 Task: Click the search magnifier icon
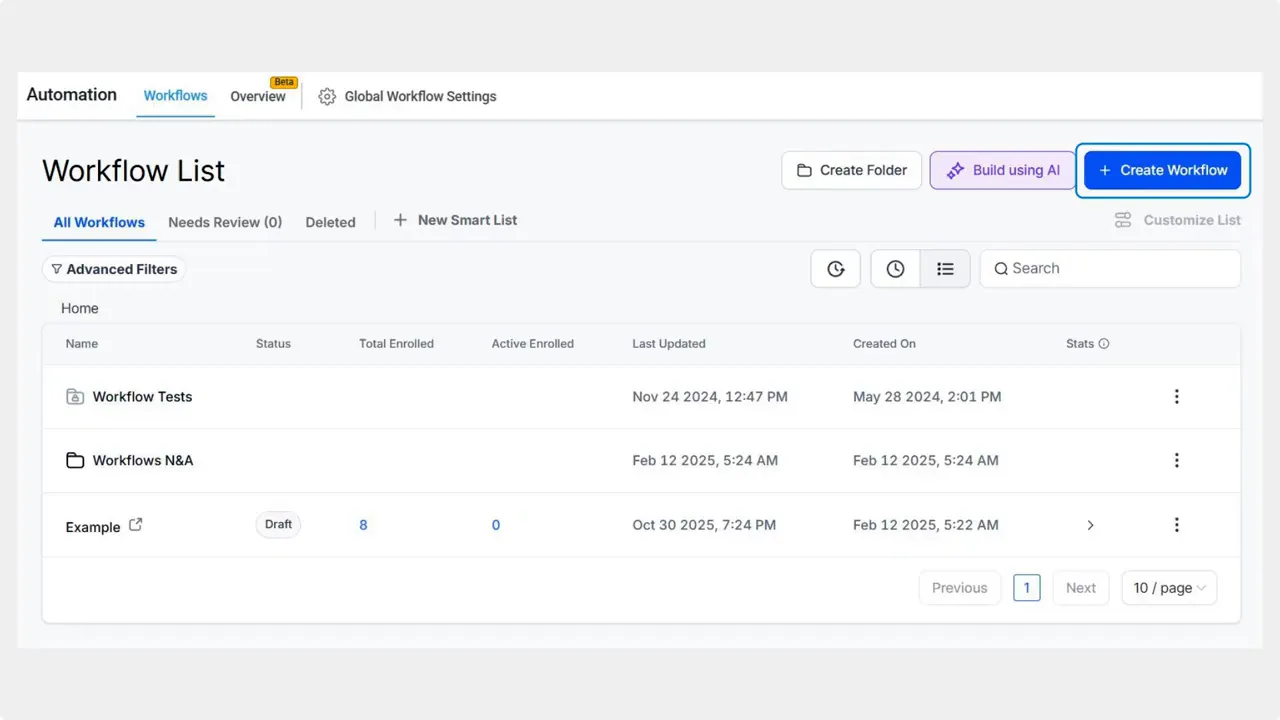(x=1001, y=268)
